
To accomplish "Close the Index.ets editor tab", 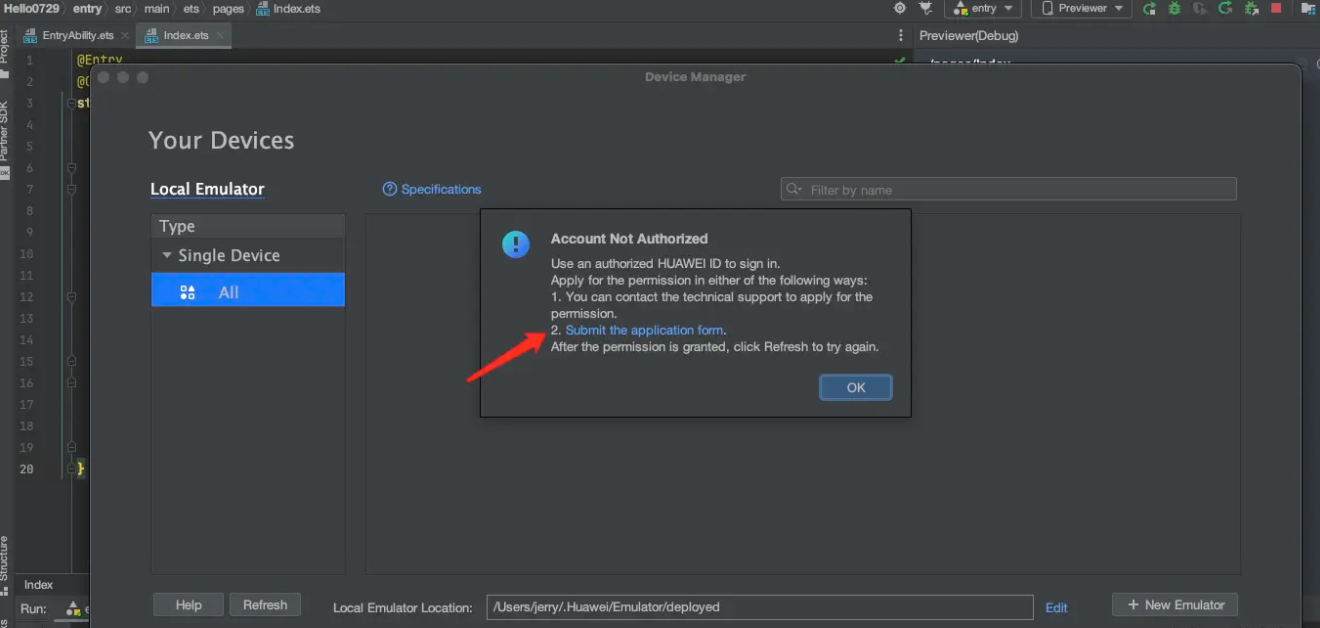I will tap(221, 35).
